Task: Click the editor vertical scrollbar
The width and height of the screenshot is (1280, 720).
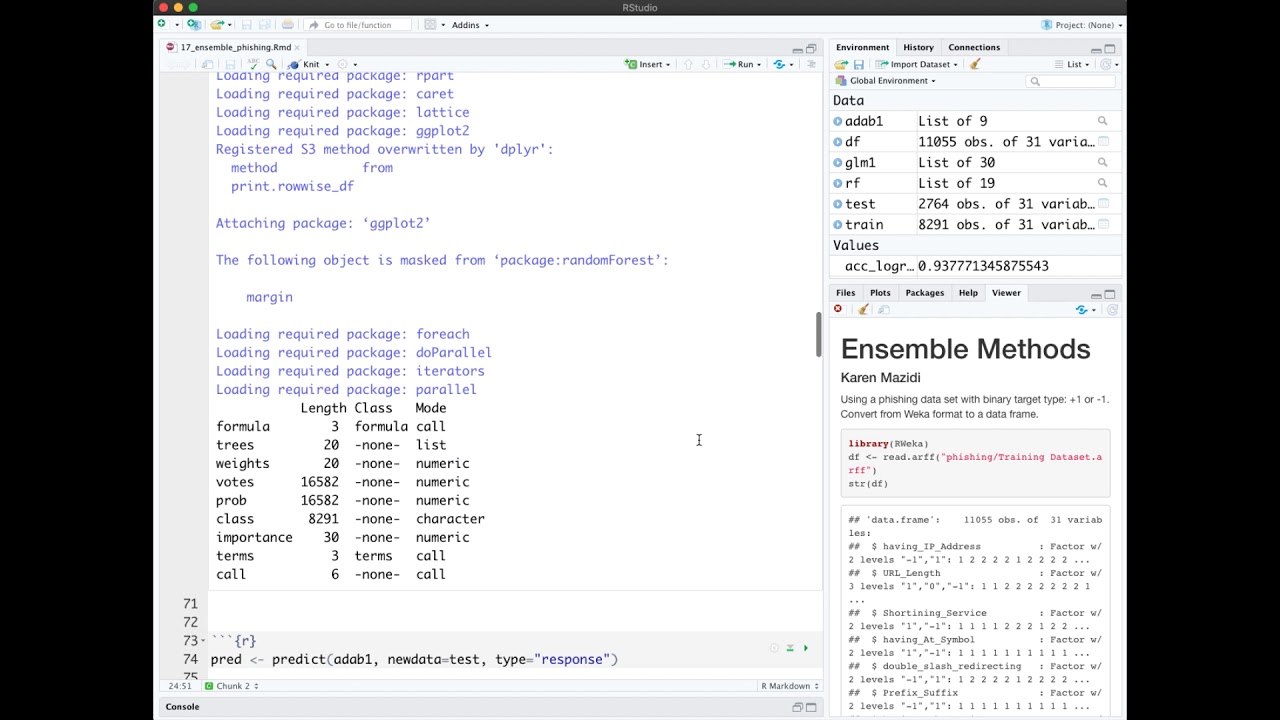Action: (818, 334)
